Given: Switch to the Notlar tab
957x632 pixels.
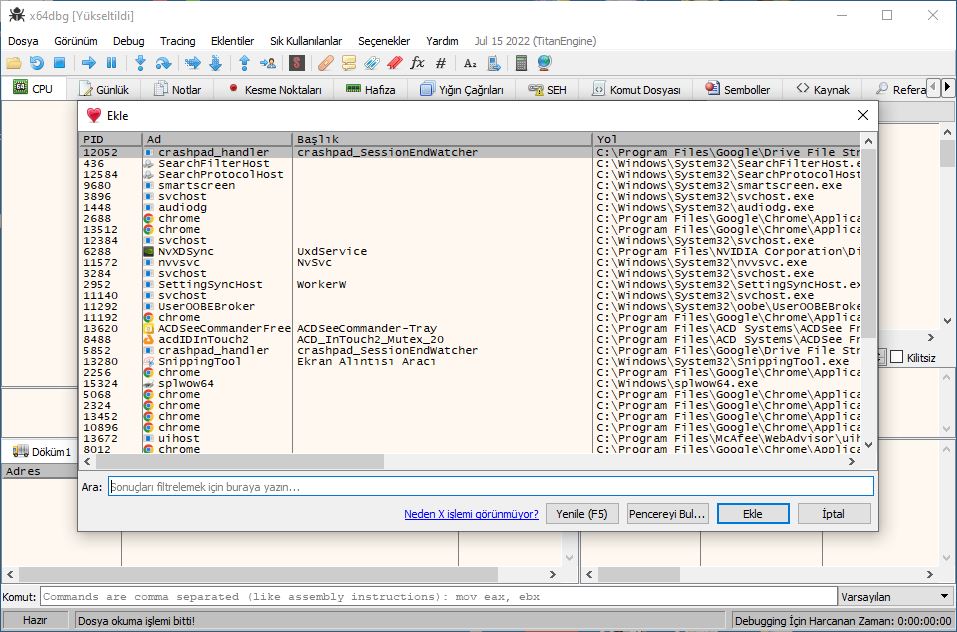Looking at the screenshot, I should coord(178,90).
